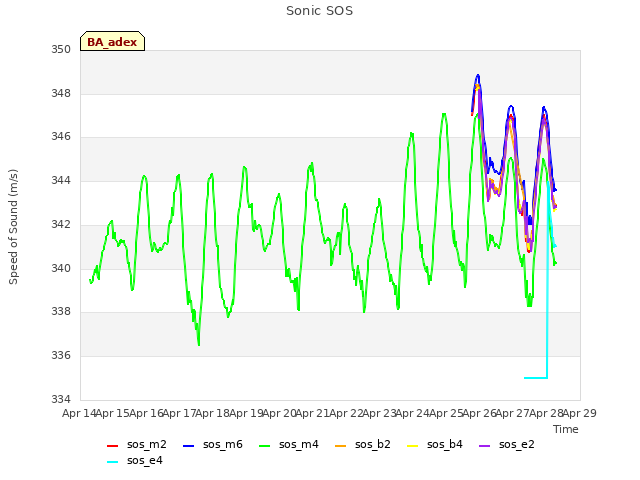Toggle the sos_b4 legend entry
The height and width of the screenshot is (480, 640).
point(435,444)
